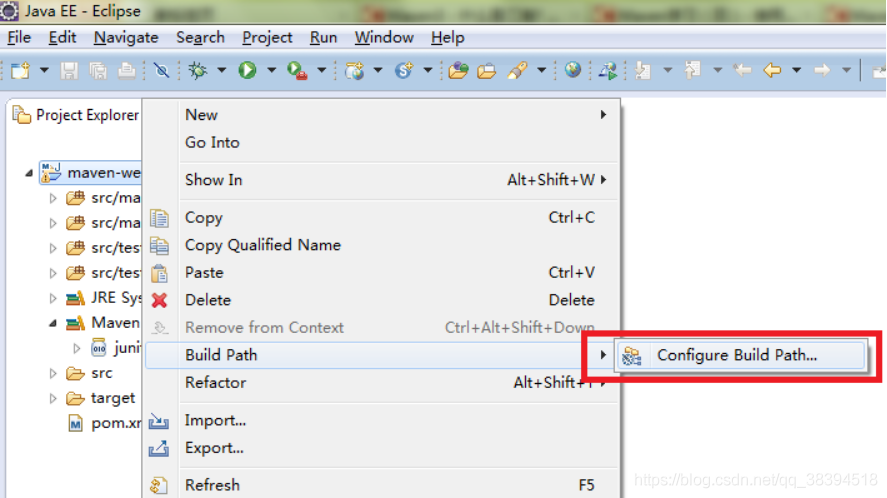887x498 pixels.
Task: Expand the first src/ma folder
Action: (x=53, y=198)
